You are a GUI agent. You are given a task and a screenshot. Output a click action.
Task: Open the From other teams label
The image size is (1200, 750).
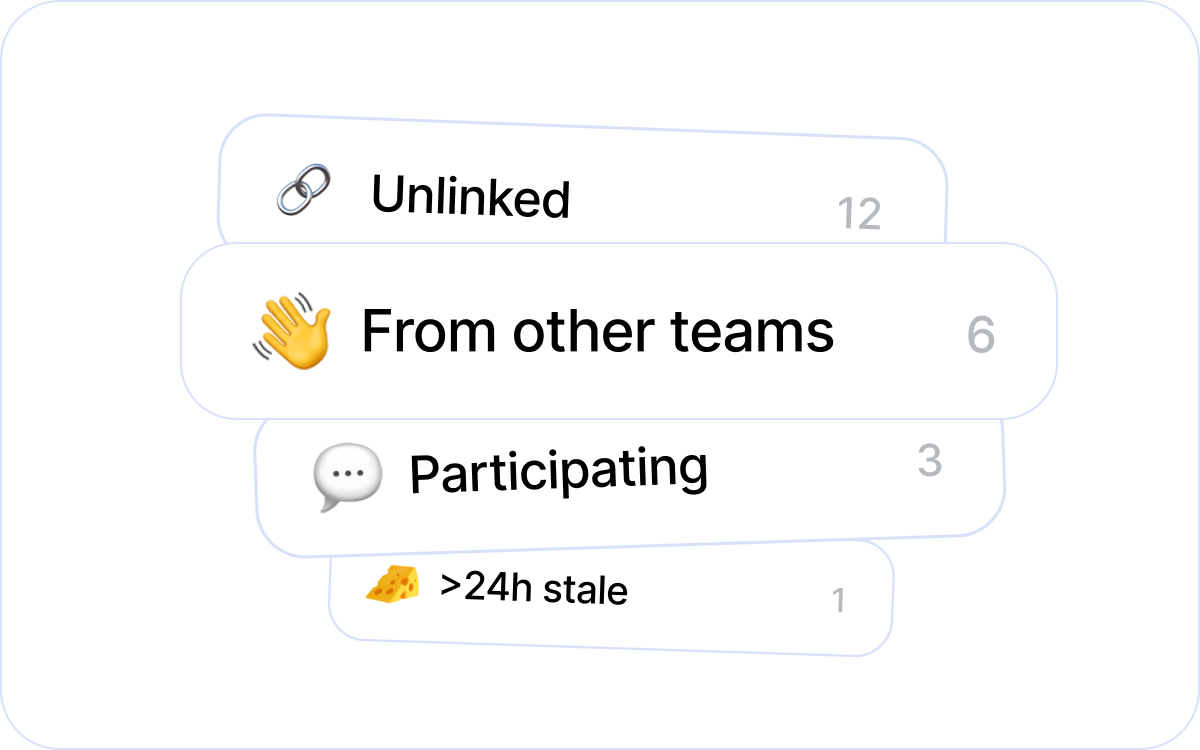point(597,331)
